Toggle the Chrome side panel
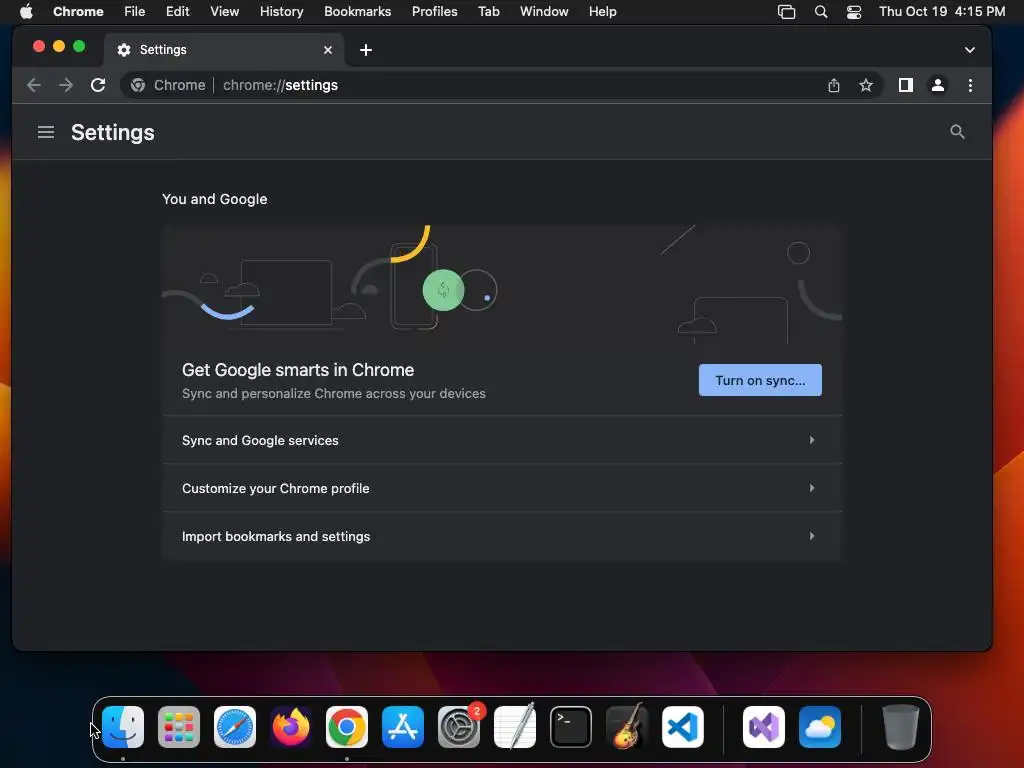The image size is (1024, 768). [x=906, y=85]
